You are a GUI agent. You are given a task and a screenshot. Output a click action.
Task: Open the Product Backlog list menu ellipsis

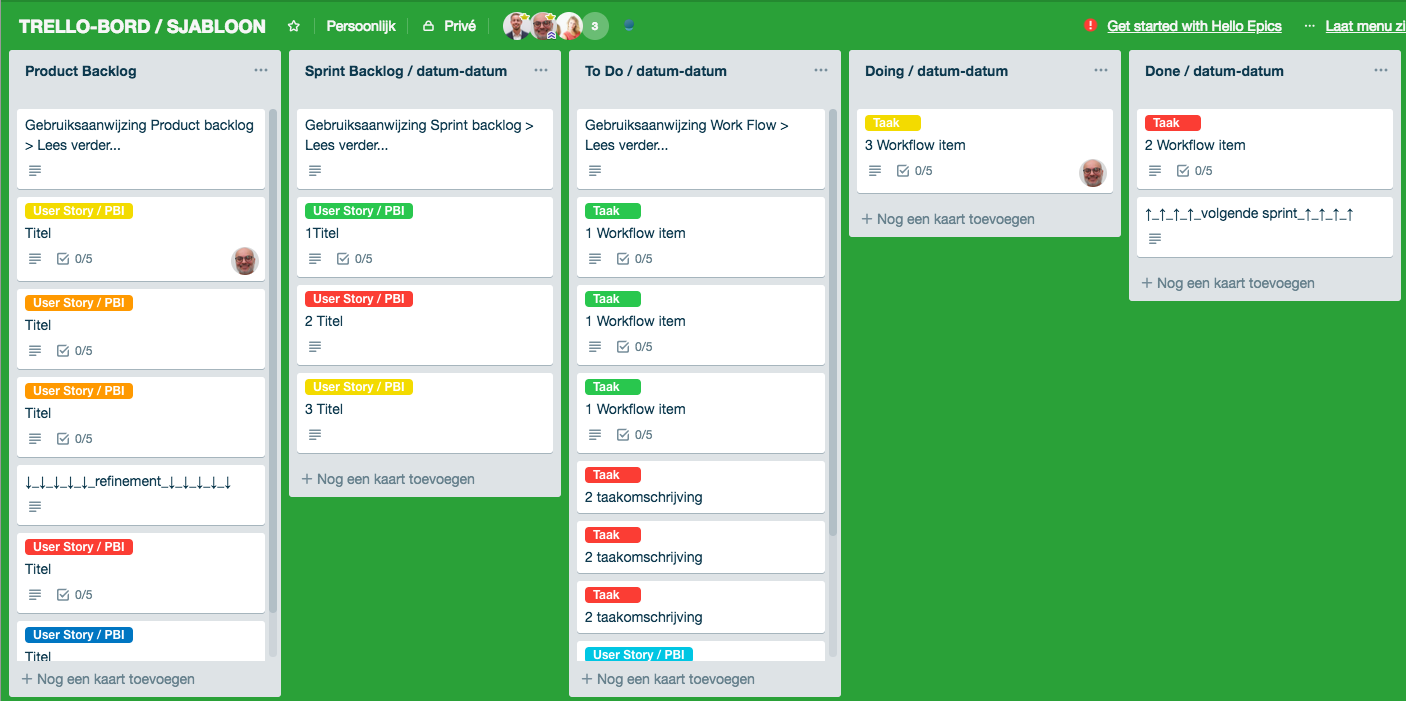pyautogui.click(x=261, y=71)
